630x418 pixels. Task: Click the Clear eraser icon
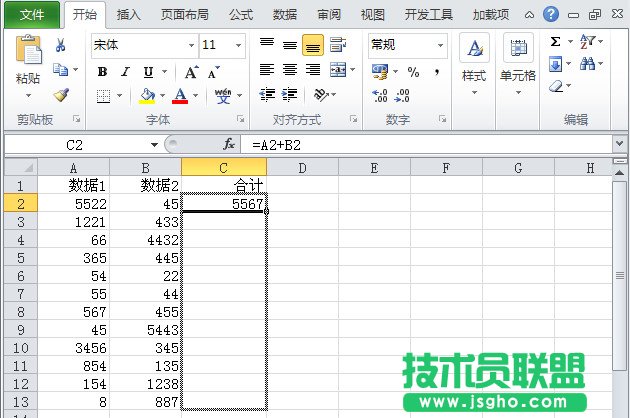(x=556, y=86)
